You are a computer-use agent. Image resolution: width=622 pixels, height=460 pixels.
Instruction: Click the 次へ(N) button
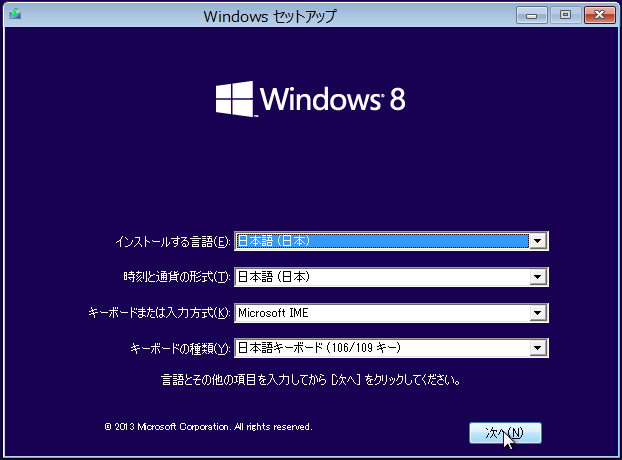coord(505,433)
